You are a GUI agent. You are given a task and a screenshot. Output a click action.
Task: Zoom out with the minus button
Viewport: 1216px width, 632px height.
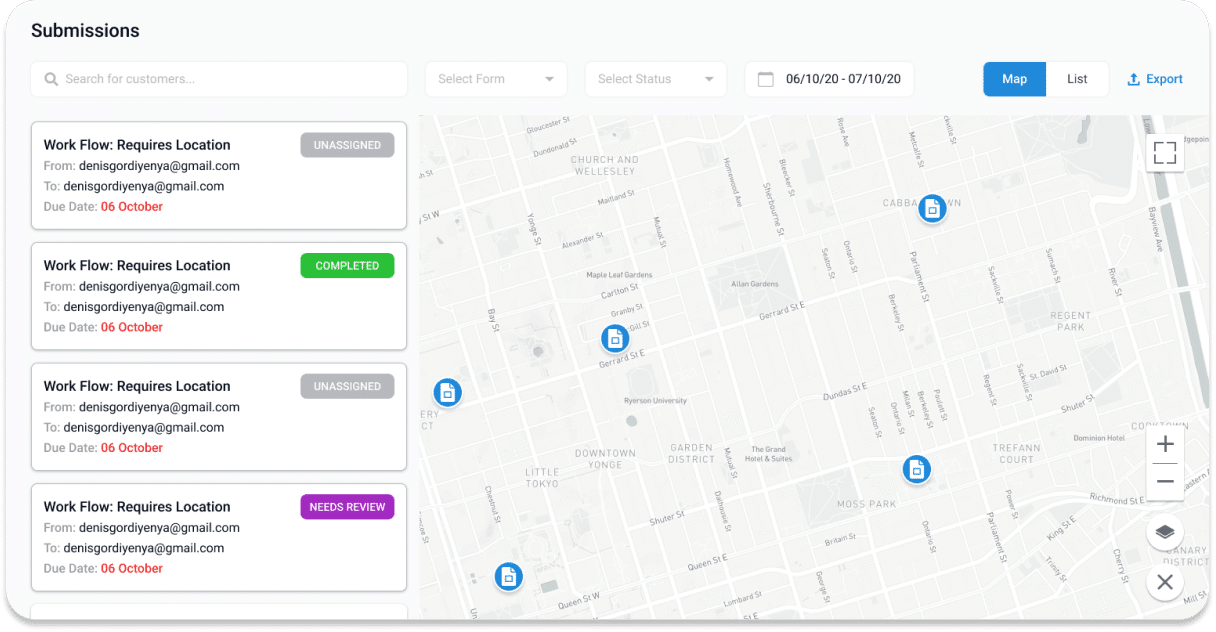point(1165,482)
